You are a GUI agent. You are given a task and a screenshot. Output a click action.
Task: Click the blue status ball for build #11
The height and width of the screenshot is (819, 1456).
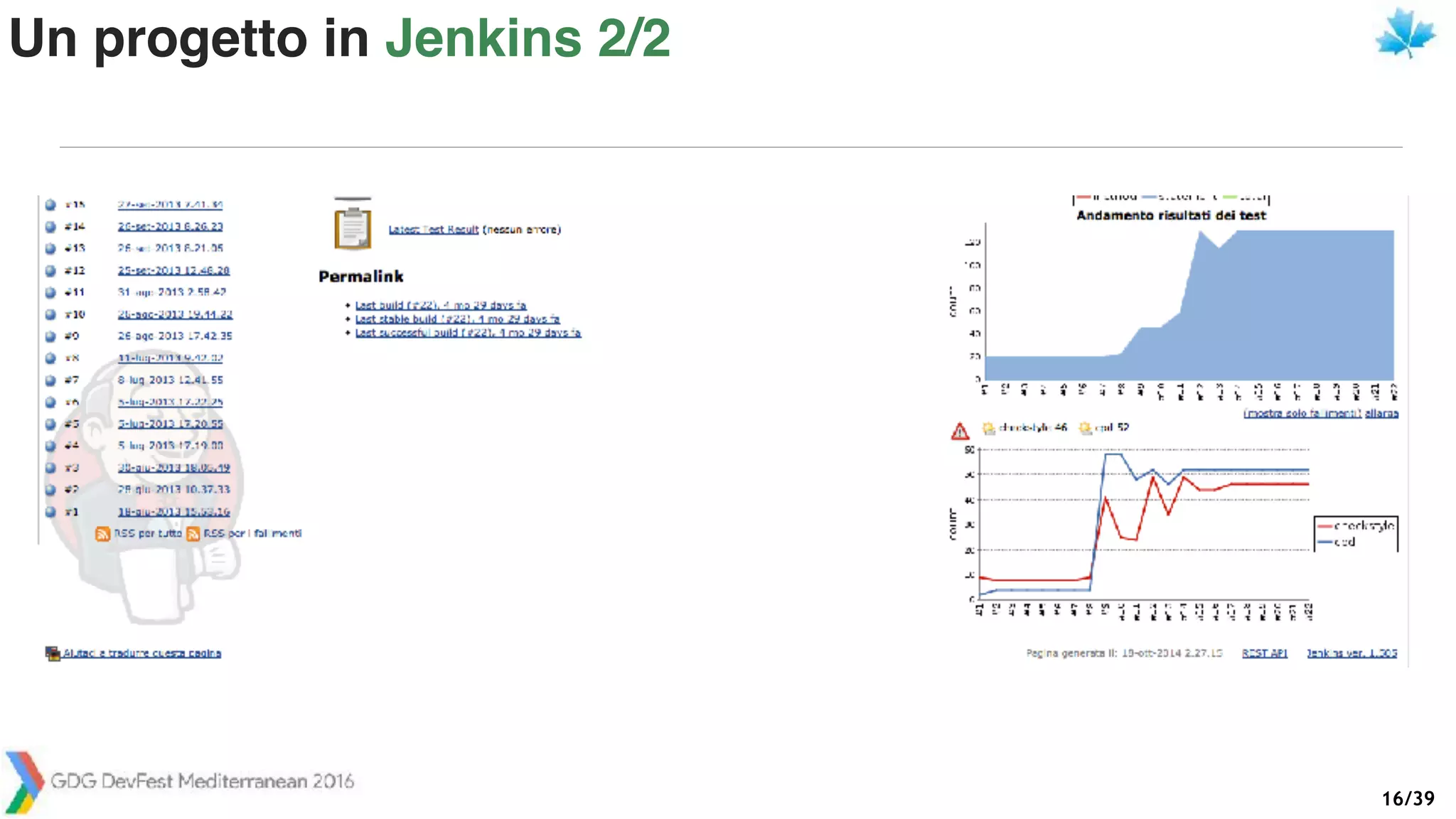pos(50,292)
